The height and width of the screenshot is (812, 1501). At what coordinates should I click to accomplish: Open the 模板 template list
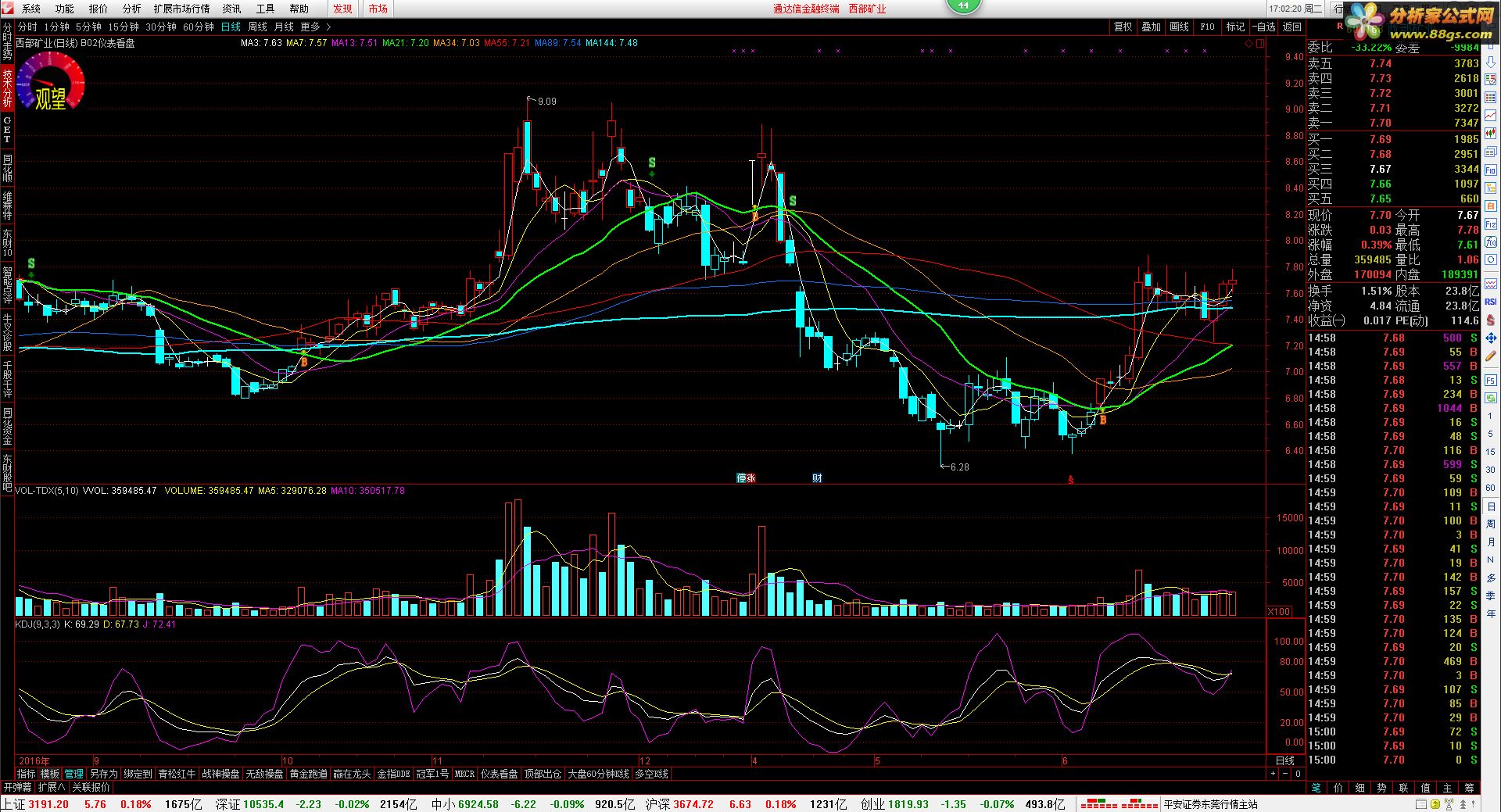point(50,774)
